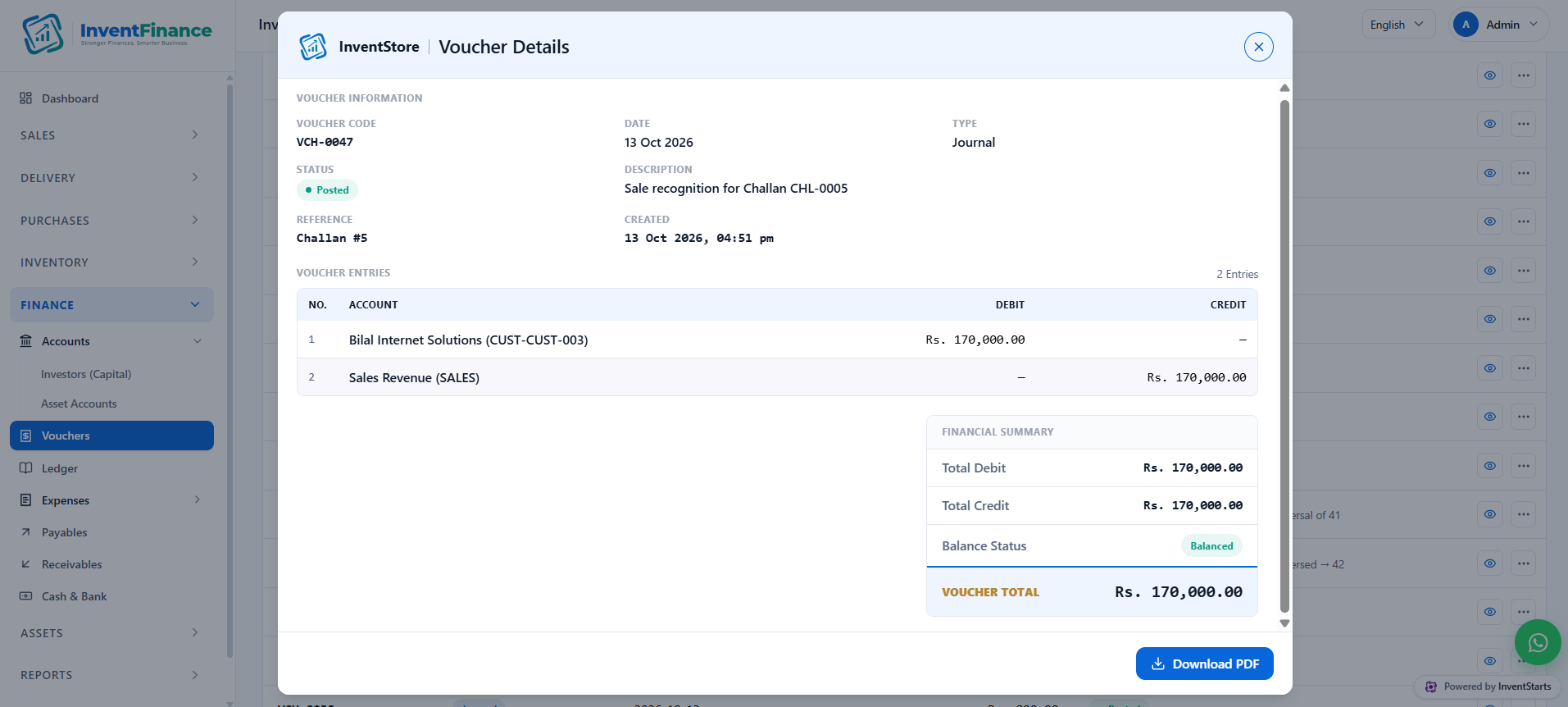
Task: Click the scroll up arrow in dialog
Action: tap(1284, 88)
